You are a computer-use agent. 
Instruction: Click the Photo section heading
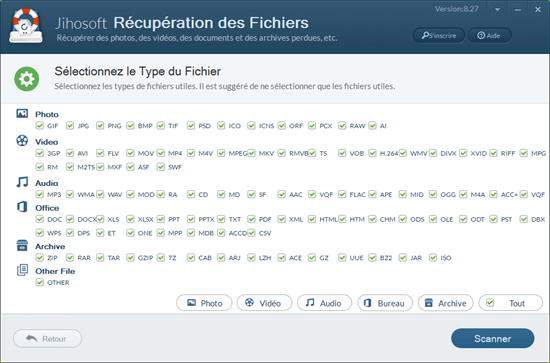click(47, 114)
